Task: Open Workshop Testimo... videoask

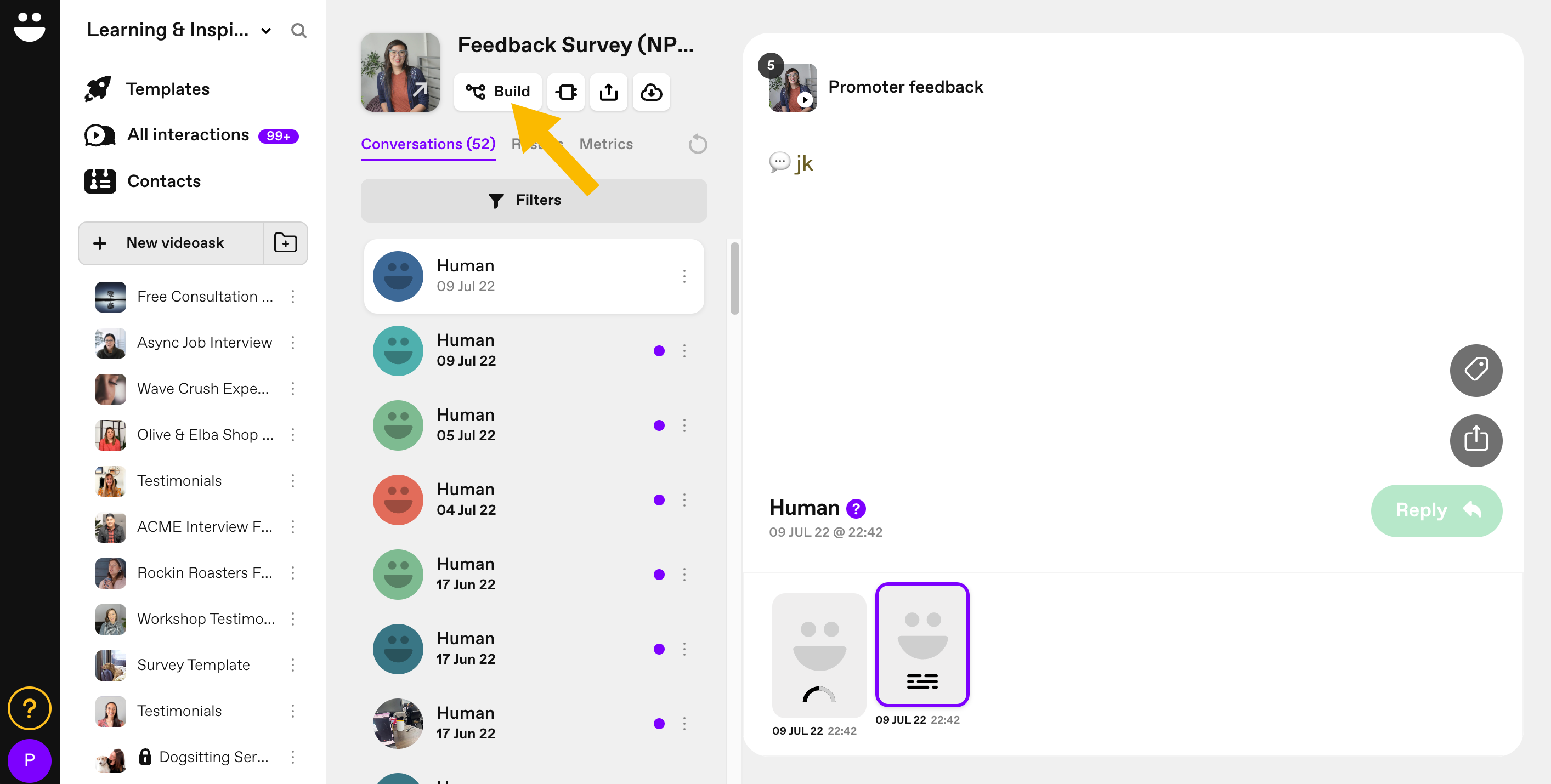Action: pyautogui.click(x=184, y=619)
